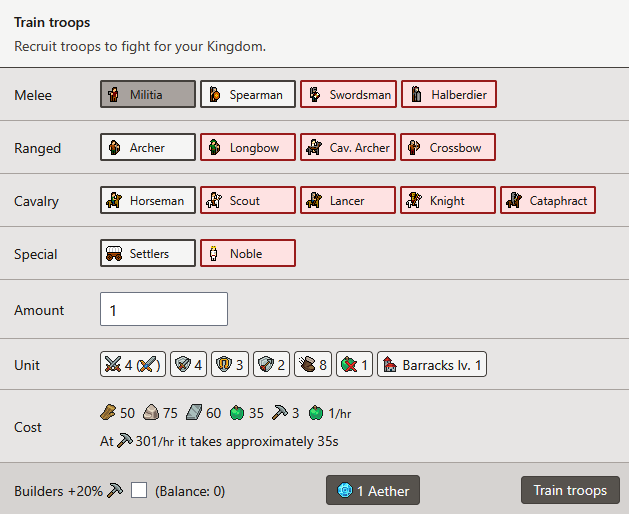Image resolution: width=629 pixels, height=514 pixels.
Task: Select the Swordsman unit
Action: click(348, 94)
